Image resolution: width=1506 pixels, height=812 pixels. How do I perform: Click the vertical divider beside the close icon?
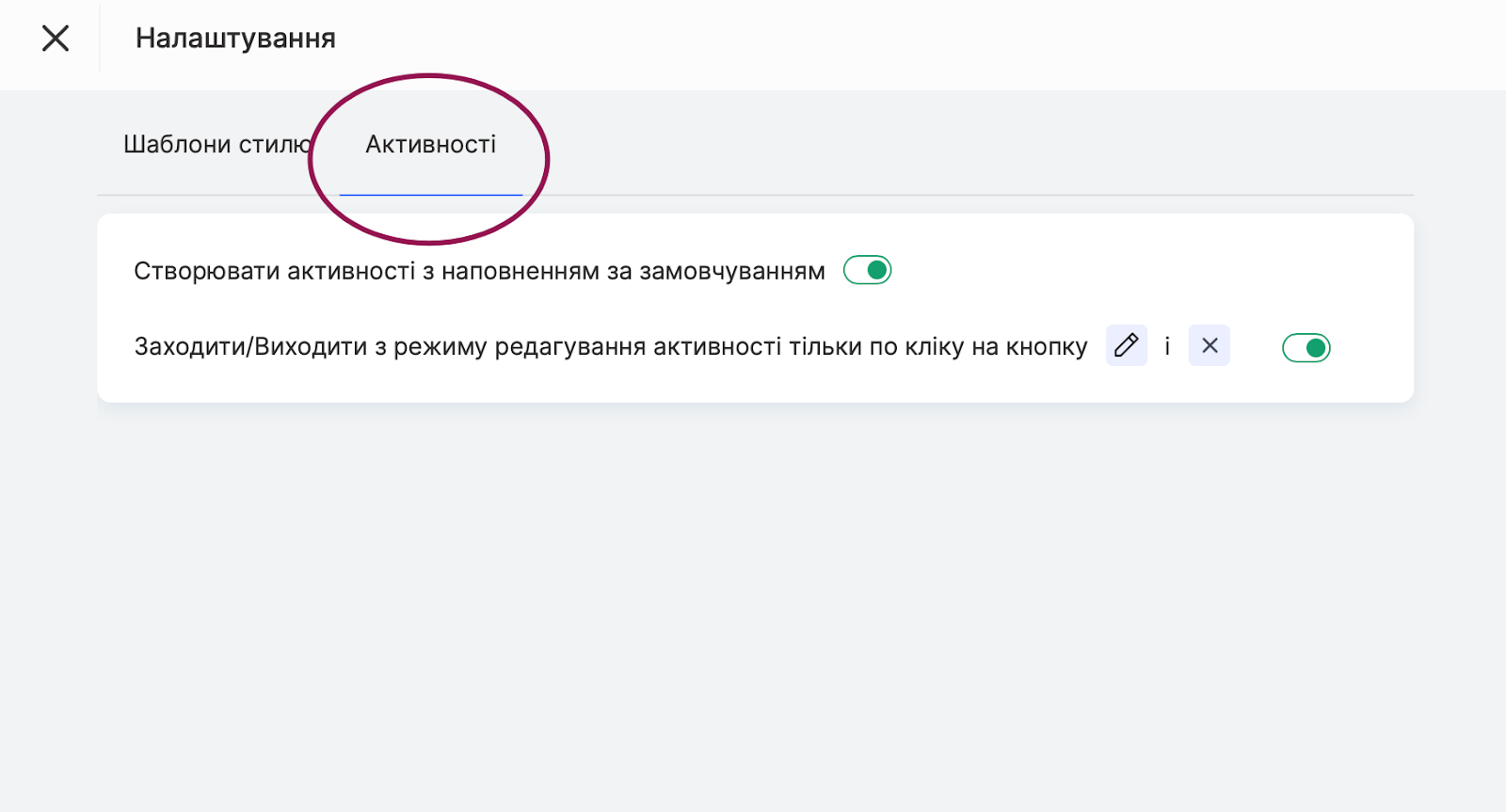100,39
